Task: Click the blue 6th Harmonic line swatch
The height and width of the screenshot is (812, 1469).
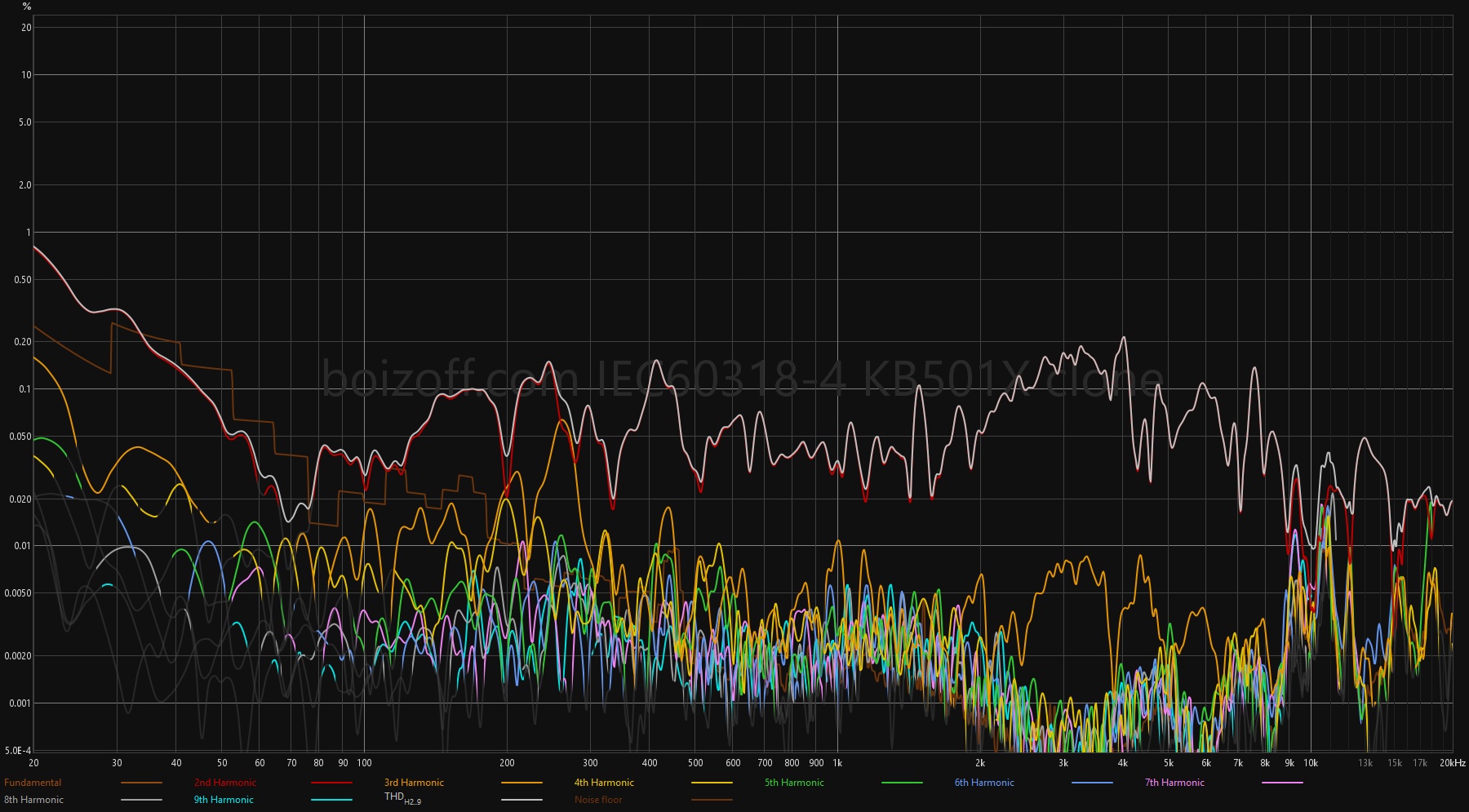Action: pos(1092,783)
